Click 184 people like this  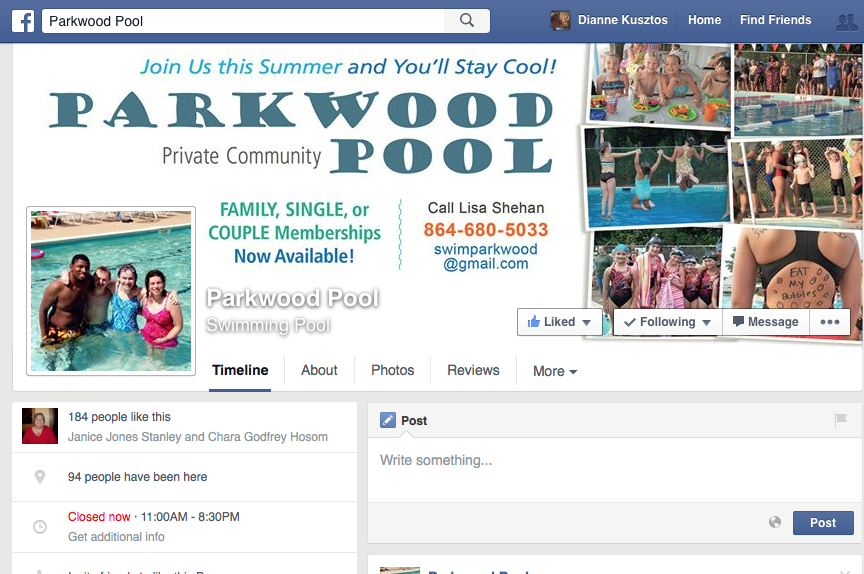pyautogui.click(x=119, y=417)
